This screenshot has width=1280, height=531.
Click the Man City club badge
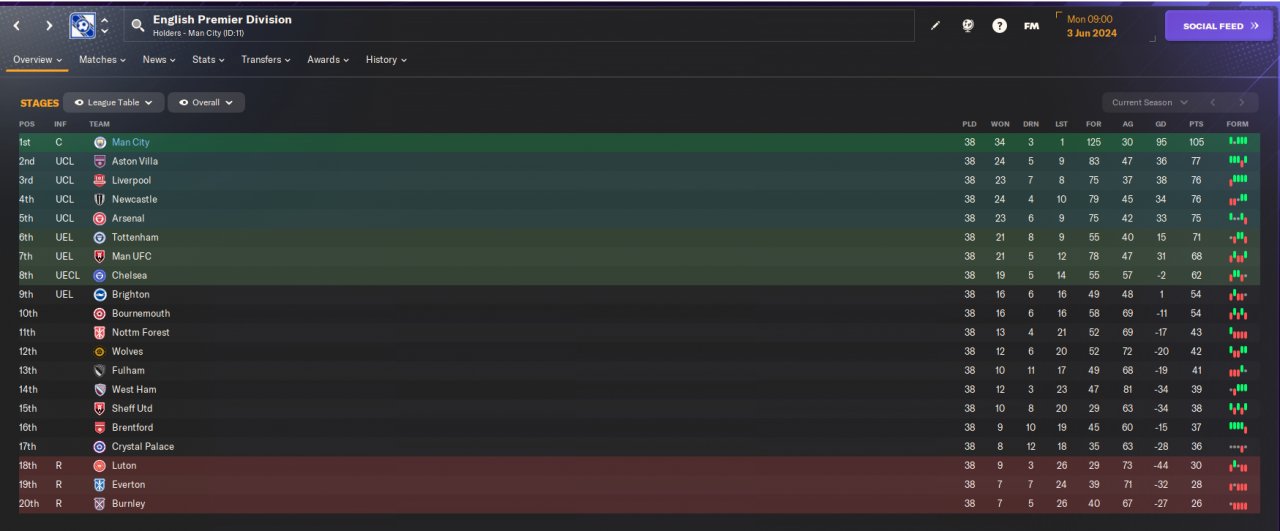(99, 143)
